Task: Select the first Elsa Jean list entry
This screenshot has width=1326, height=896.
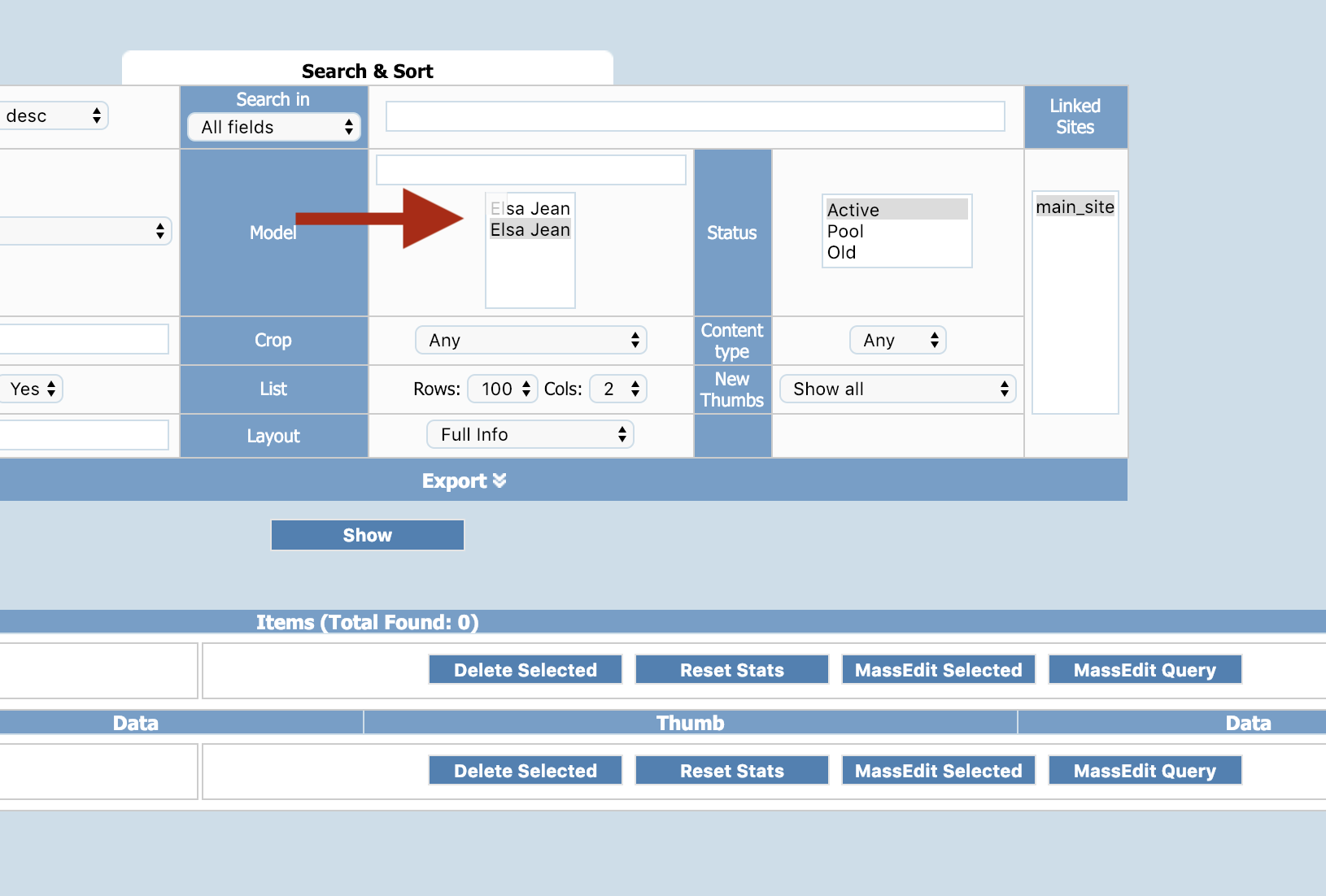Action: click(x=530, y=209)
